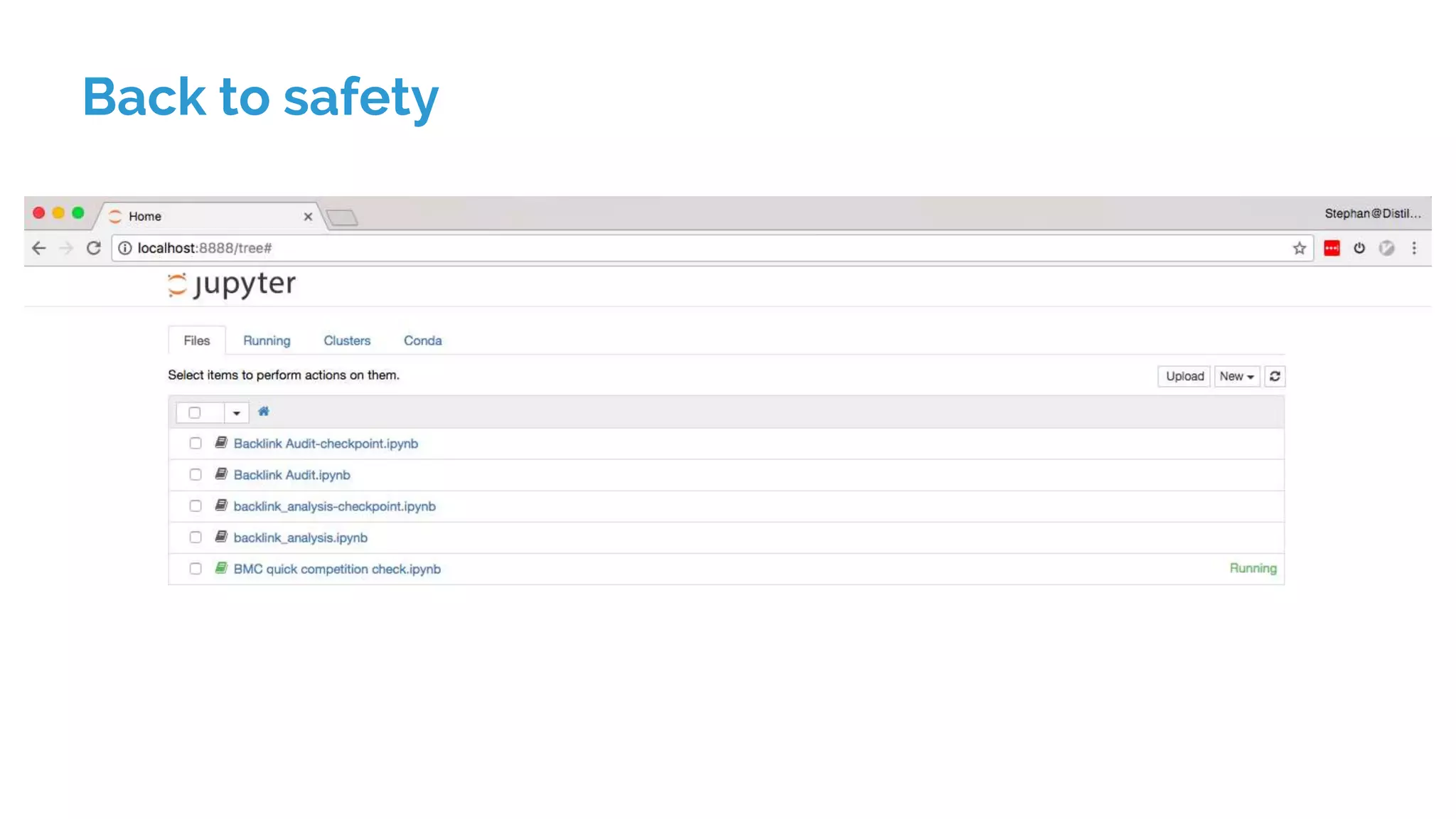Select the Home browser tab
1456x819 pixels.
tap(210, 216)
